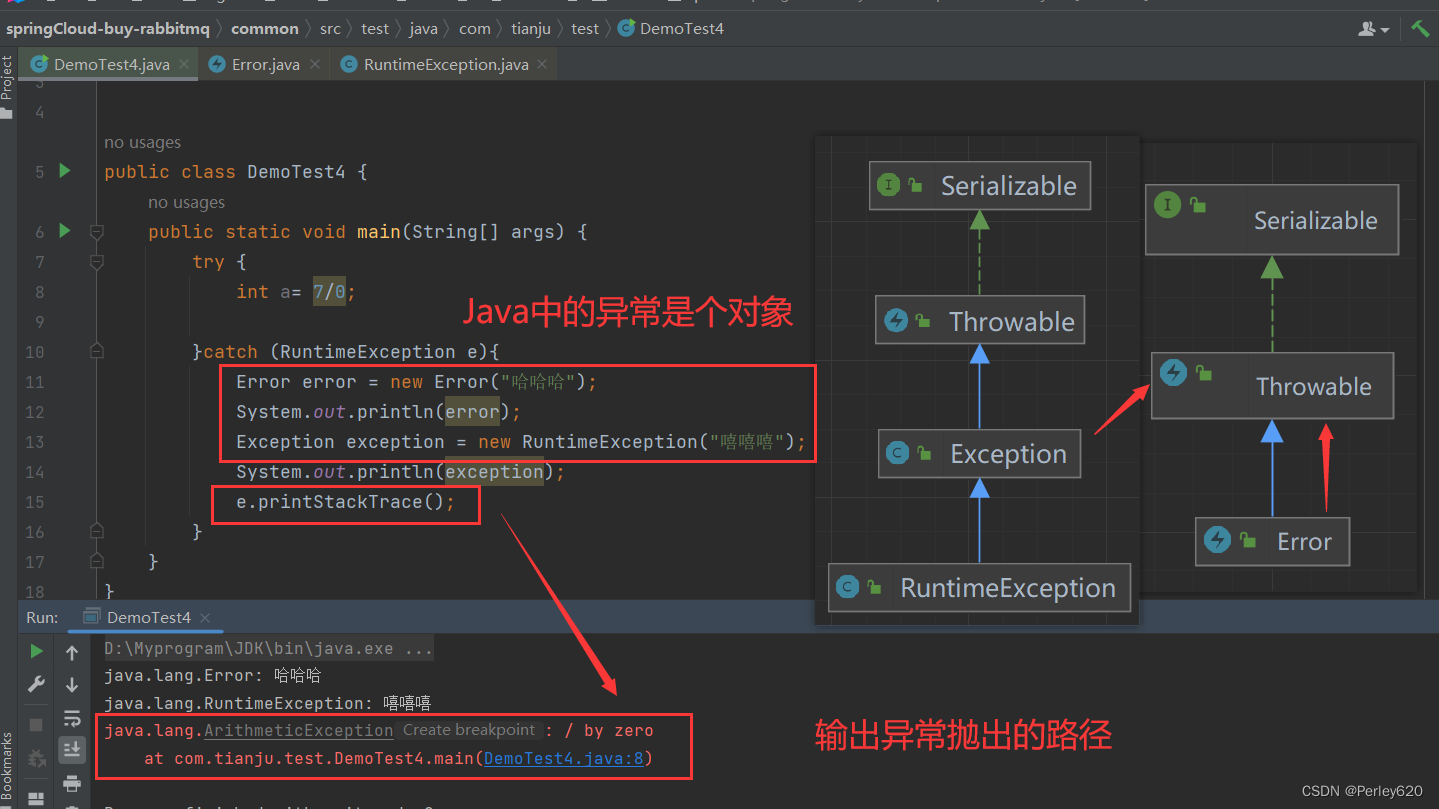Collapse catch block fold marker on line 10
This screenshot has height=809, width=1439.
tap(97, 352)
